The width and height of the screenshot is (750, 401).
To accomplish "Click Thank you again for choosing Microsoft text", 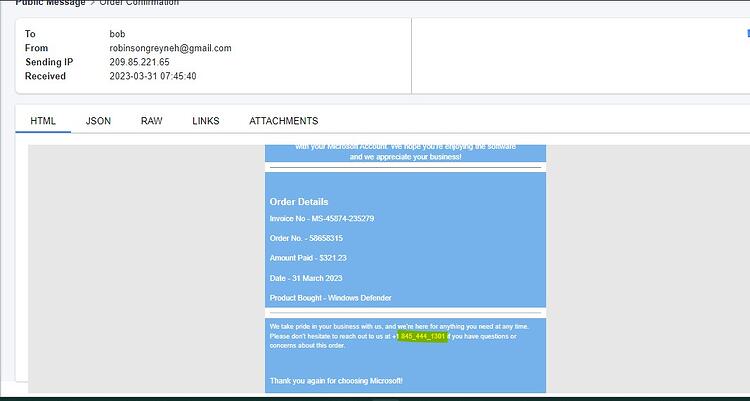I will point(336,381).
